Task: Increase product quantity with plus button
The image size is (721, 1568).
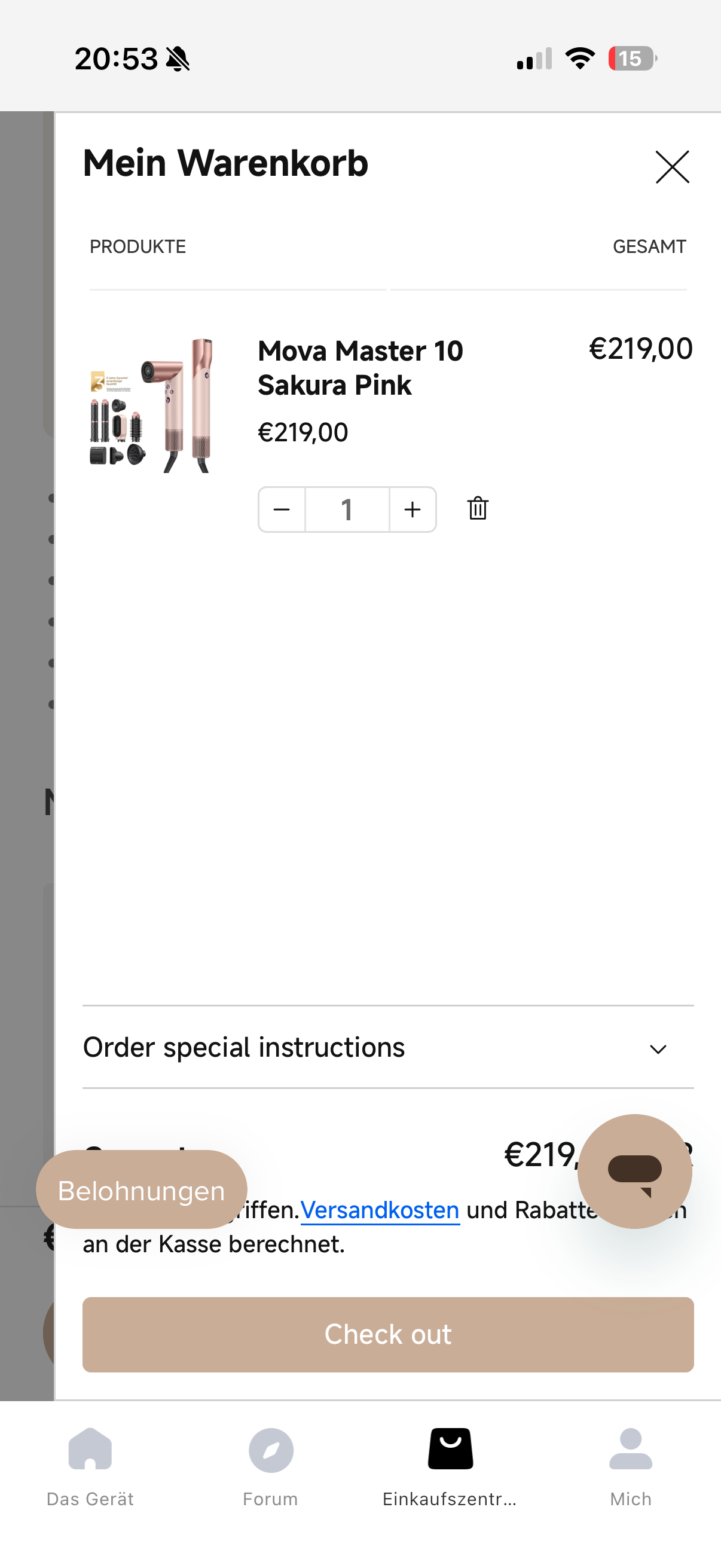Action: [x=413, y=510]
